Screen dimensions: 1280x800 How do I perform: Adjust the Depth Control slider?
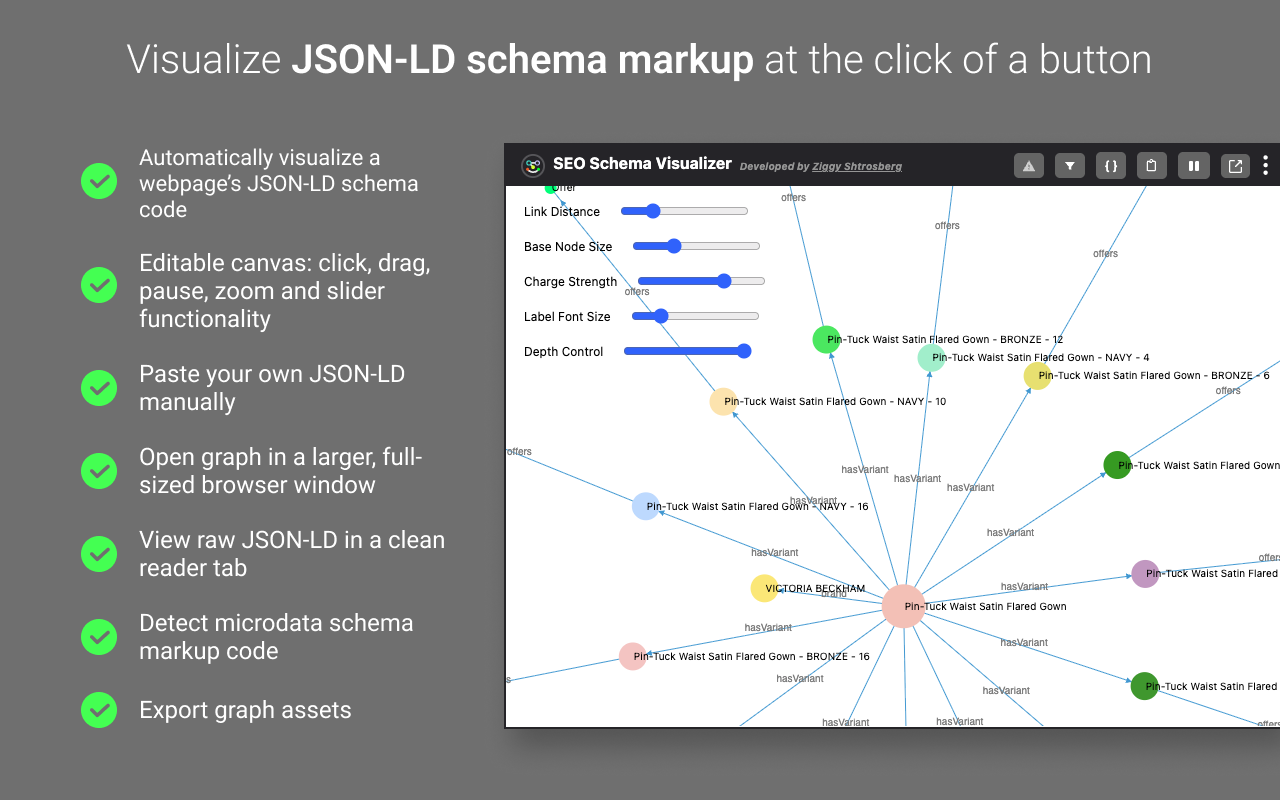(687, 351)
